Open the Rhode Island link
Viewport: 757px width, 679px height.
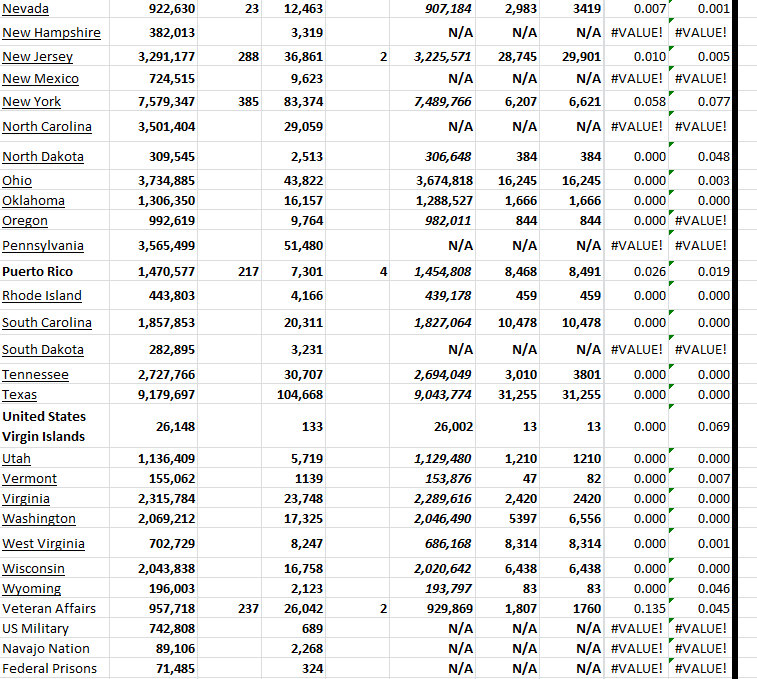point(42,295)
